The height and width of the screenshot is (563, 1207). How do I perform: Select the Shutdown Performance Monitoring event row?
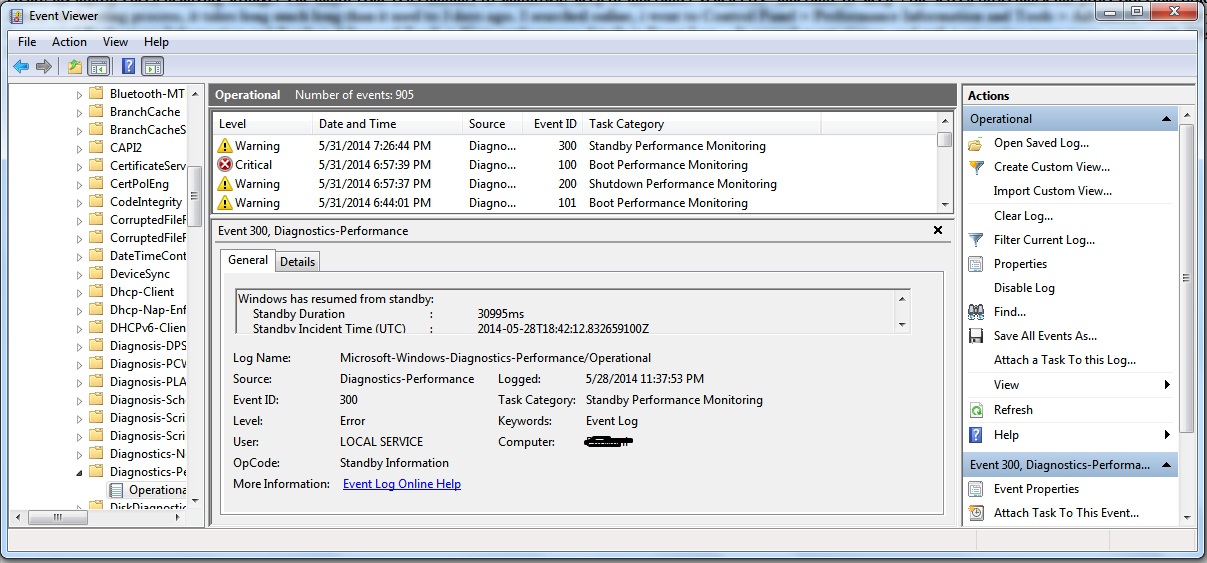[575, 184]
